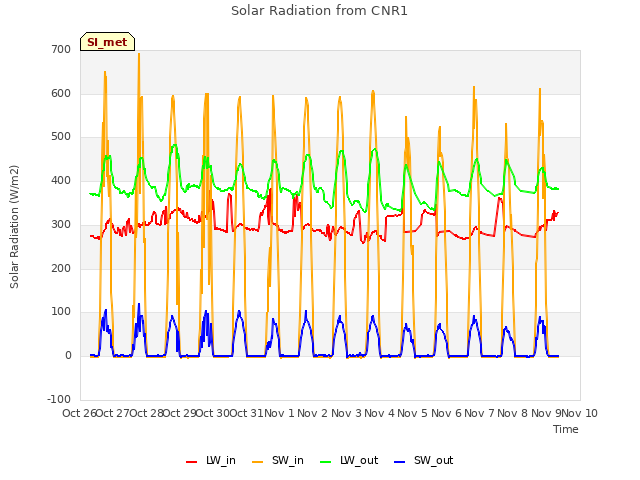Viewport: 640px width, 480px height.
Task: Click the blue SW_out legend color marker
Action: pos(400,462)
